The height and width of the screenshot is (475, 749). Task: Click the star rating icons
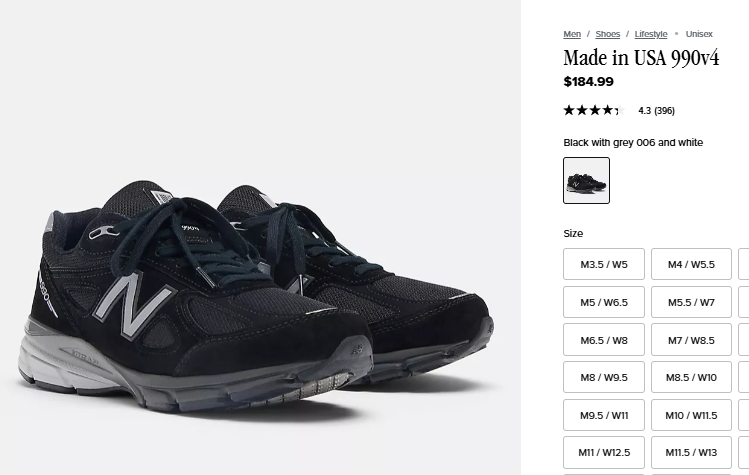[x=594, y=110]
